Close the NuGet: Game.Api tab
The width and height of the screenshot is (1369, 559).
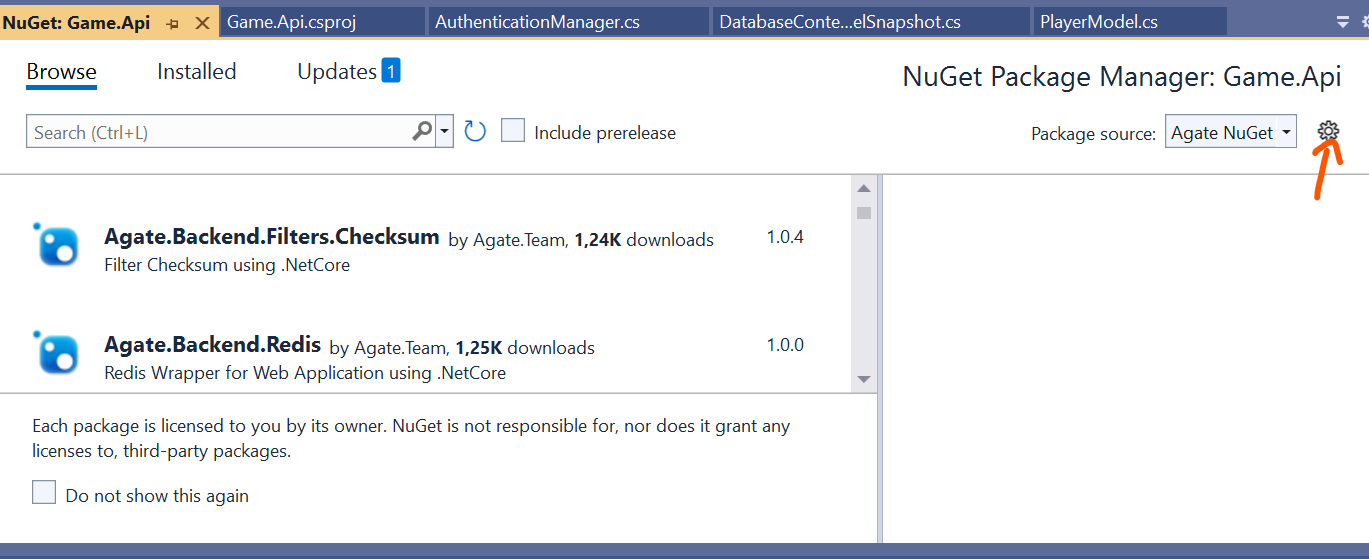tap(203, 22)
